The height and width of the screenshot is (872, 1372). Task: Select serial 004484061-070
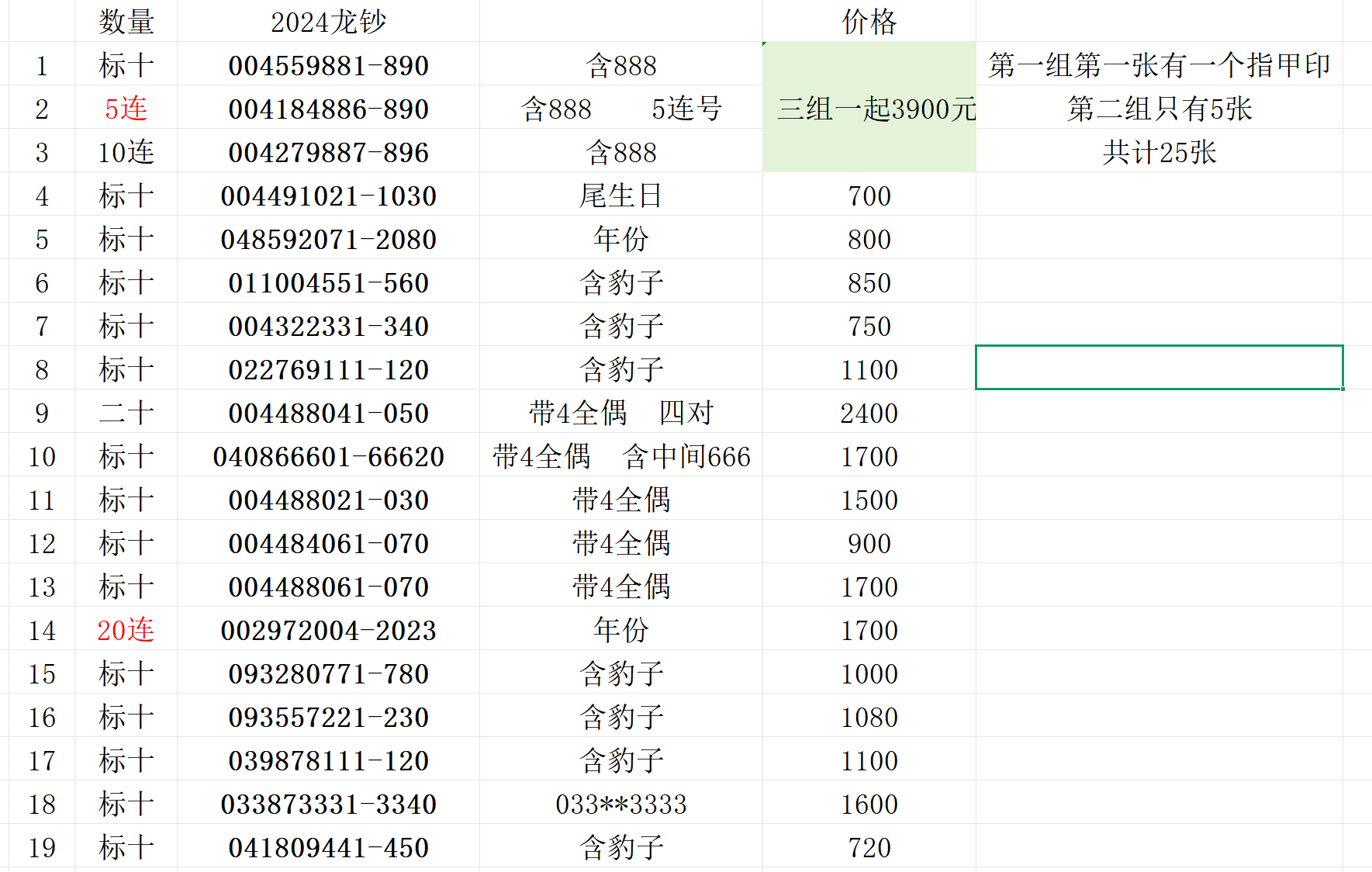(328, 543)
